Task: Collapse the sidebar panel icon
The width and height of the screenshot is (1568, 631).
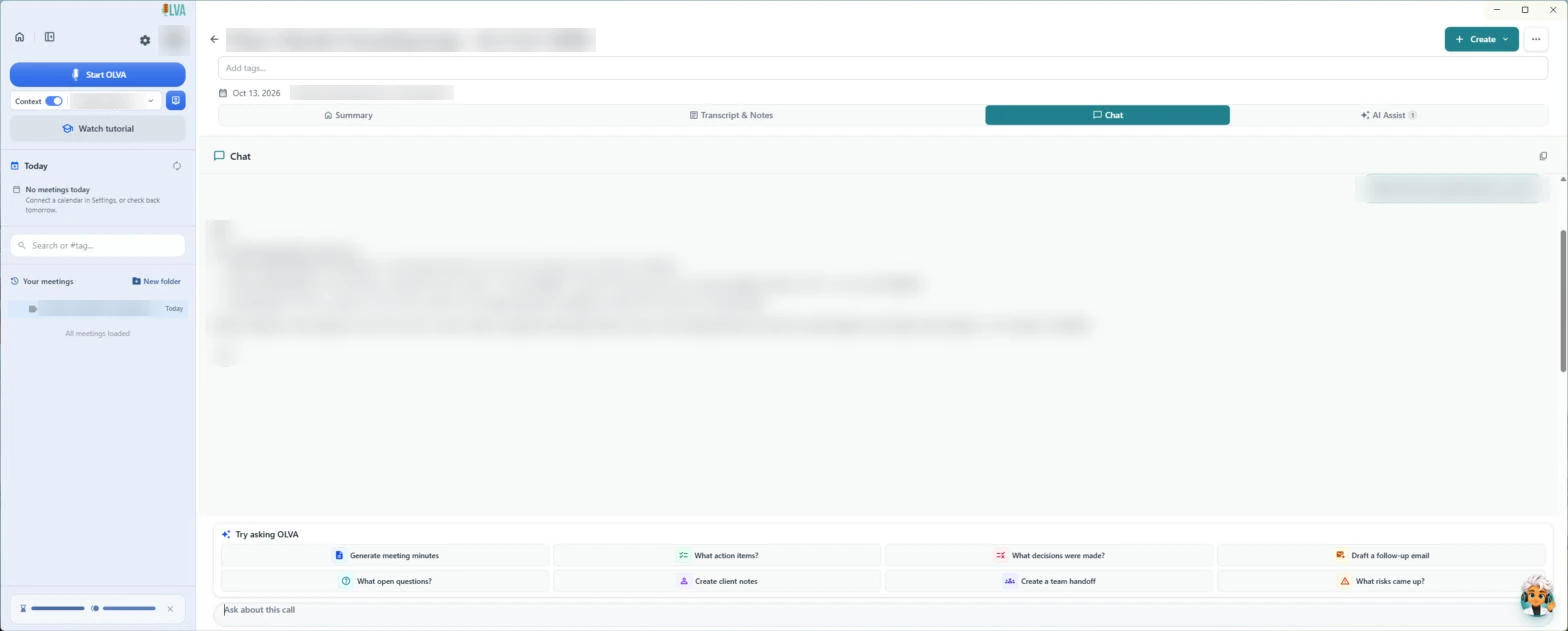Action: (x=49, y=37)
